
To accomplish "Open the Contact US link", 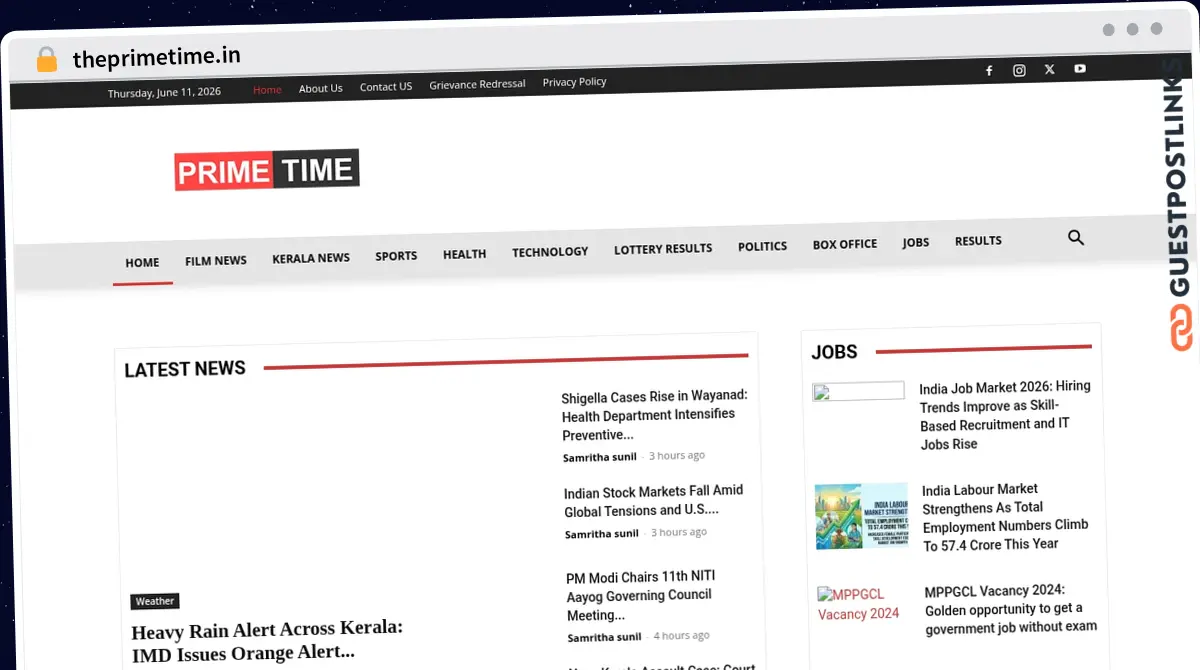I will pyautogui.click(x=386, y=87).
